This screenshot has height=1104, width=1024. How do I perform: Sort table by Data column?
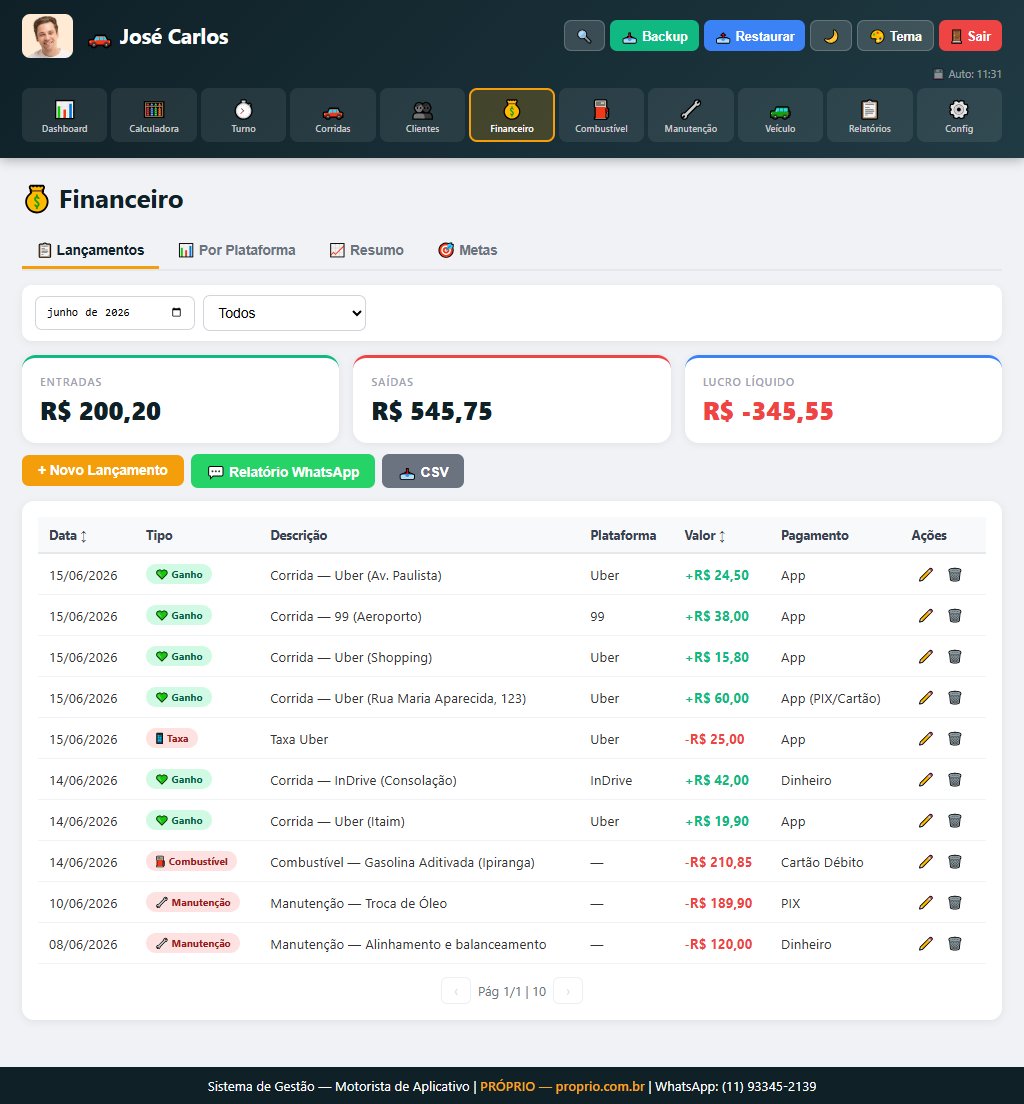(68, 536)
